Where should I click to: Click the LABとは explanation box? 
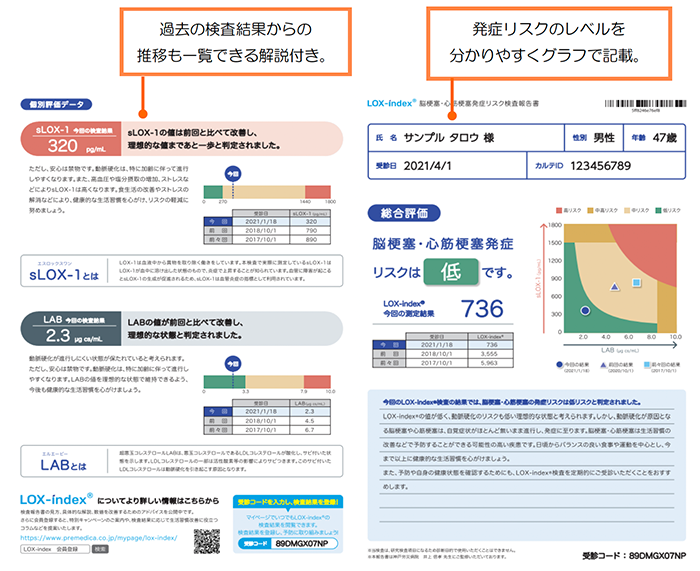182,461
